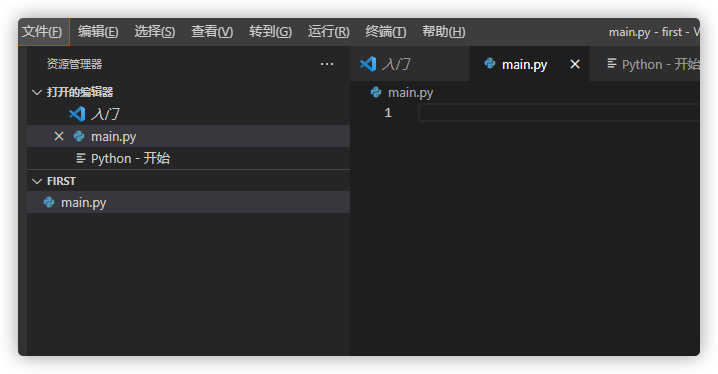718x374 pixels.
Task: Click the explorer more actions ellipsis icon
Action: coord(326,64)
